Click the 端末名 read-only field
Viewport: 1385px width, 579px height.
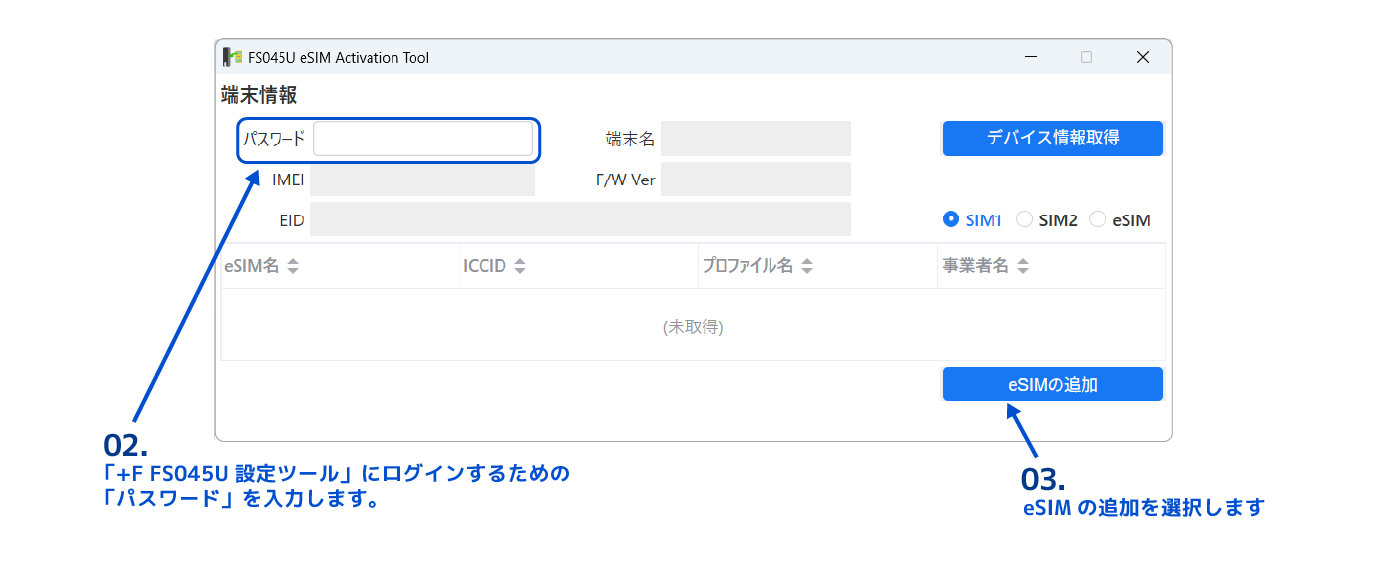pyautogui.click(x=755, y=139)
